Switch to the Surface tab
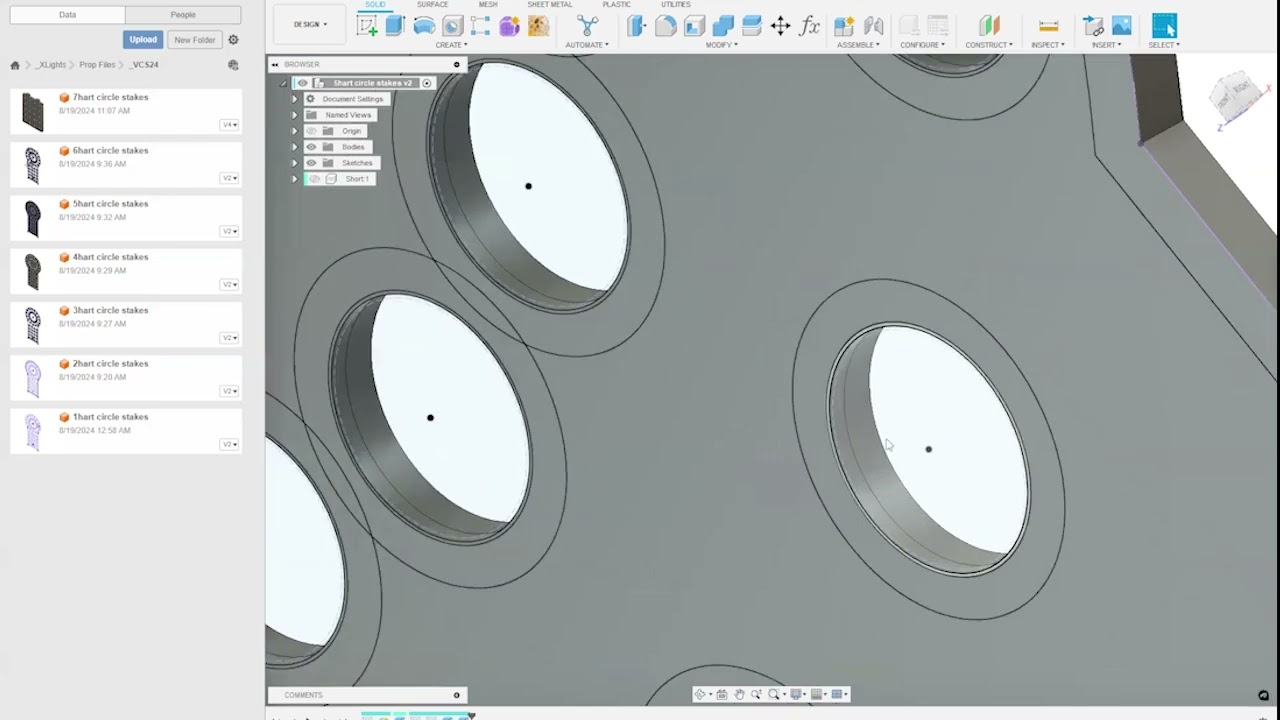Viewport: 1280px width, 720px height. pos(432,5)
